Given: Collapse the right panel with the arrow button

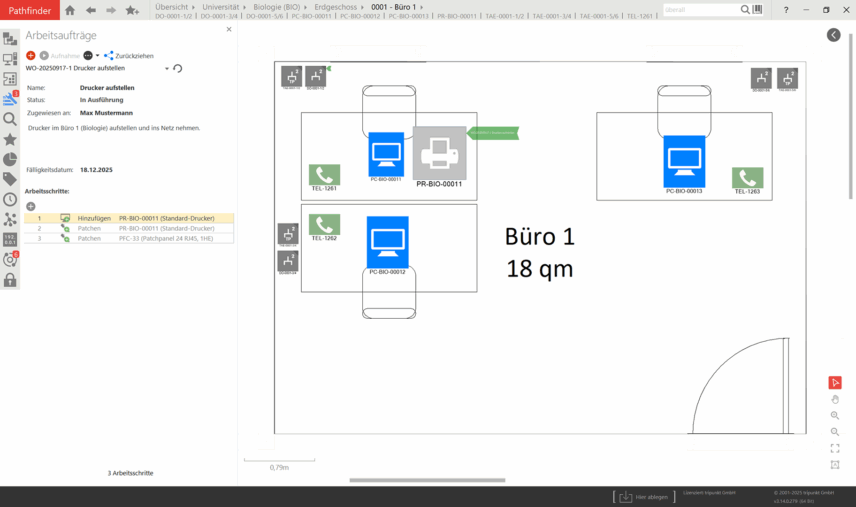Looking at the screenshot, I should click(834, 35).
